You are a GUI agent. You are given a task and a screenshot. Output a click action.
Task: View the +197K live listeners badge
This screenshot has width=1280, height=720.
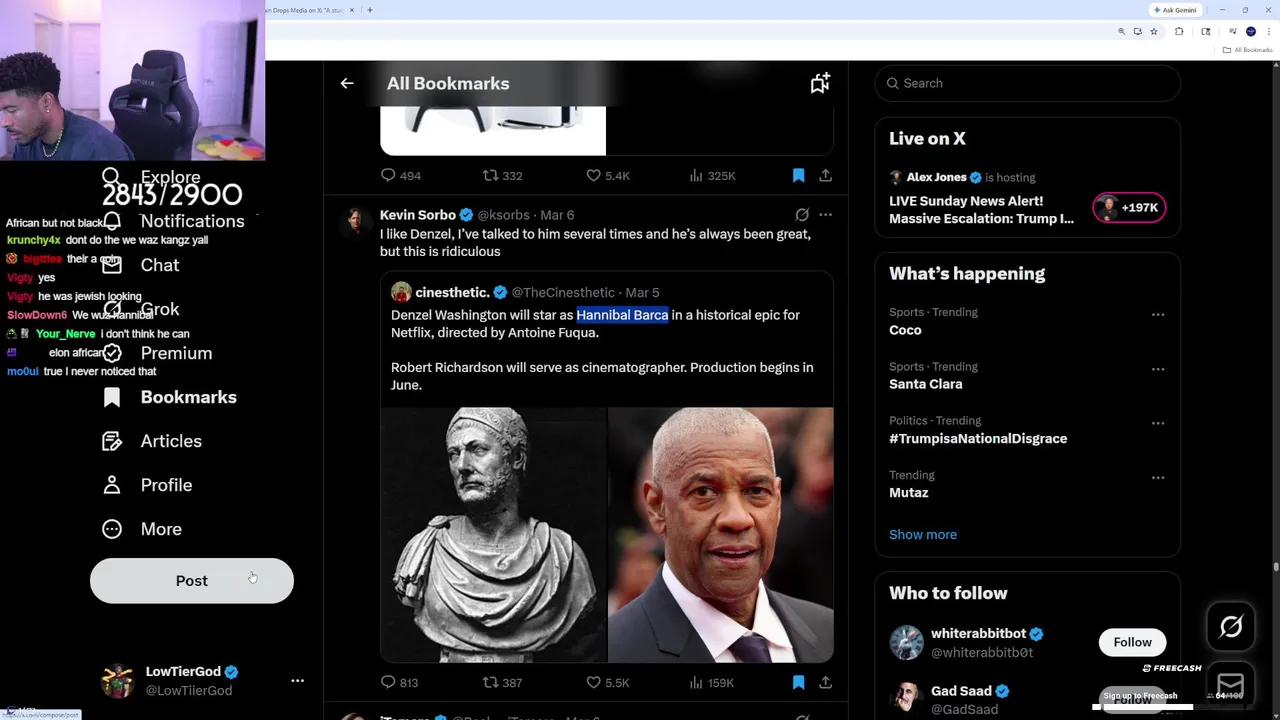pyautogui.click(x=1129, y=208)
